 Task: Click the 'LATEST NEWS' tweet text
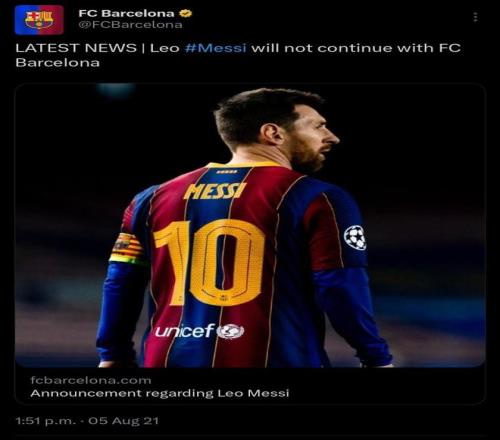76,48
